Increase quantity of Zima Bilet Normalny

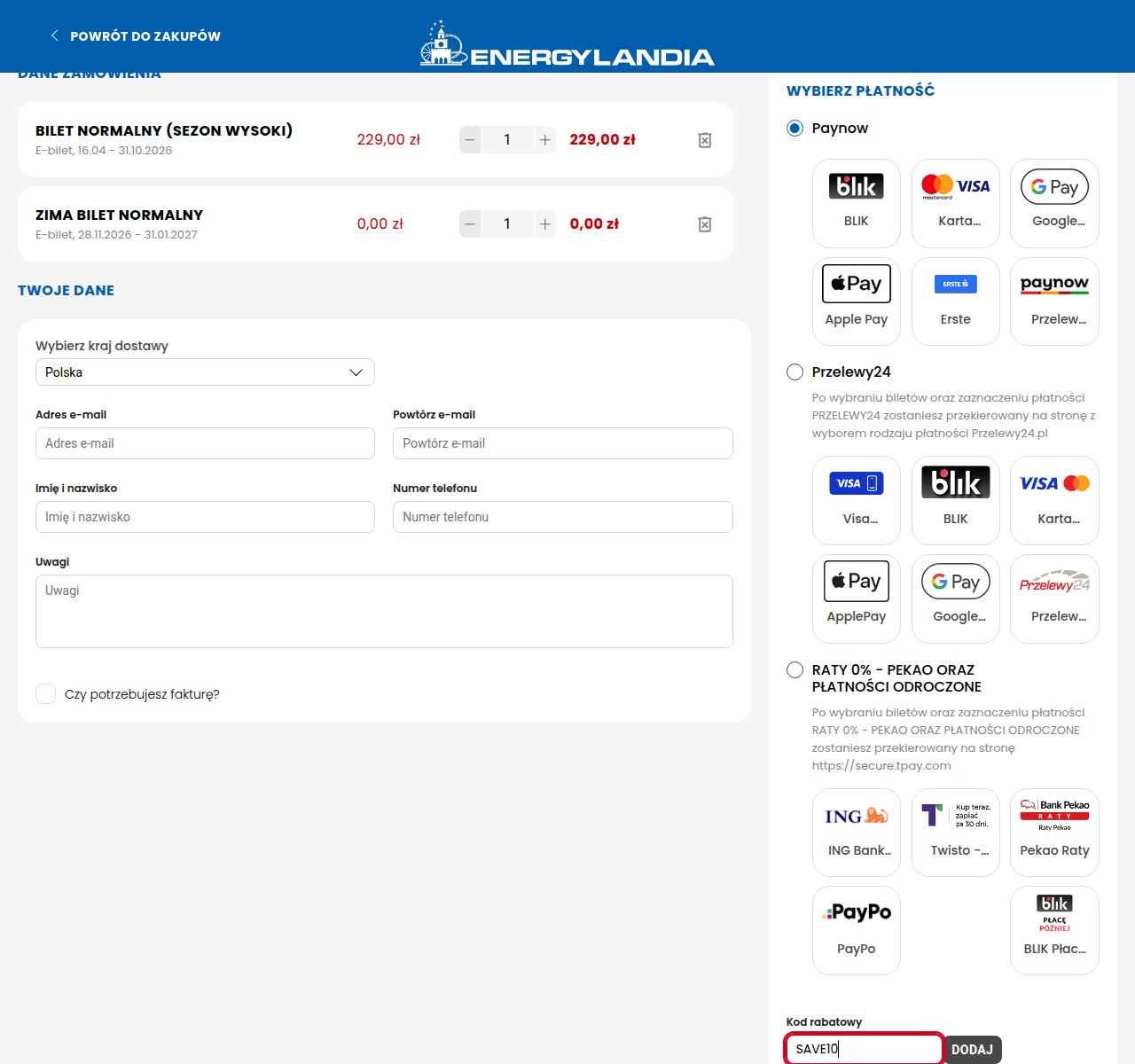point(545,224)
